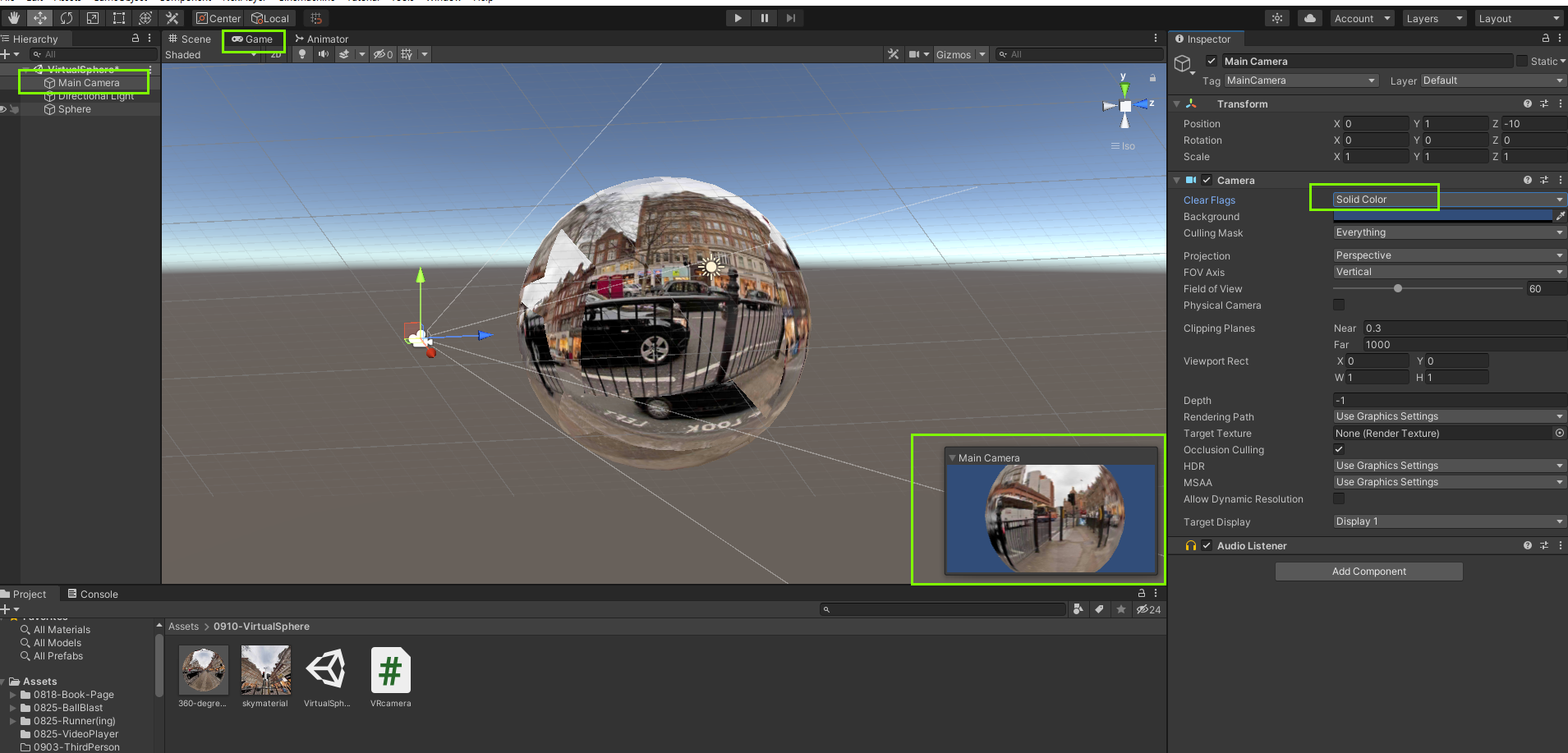1568x753 pixels.
Task: Open Tag MainCamera dropdown
Action: 1301,80
